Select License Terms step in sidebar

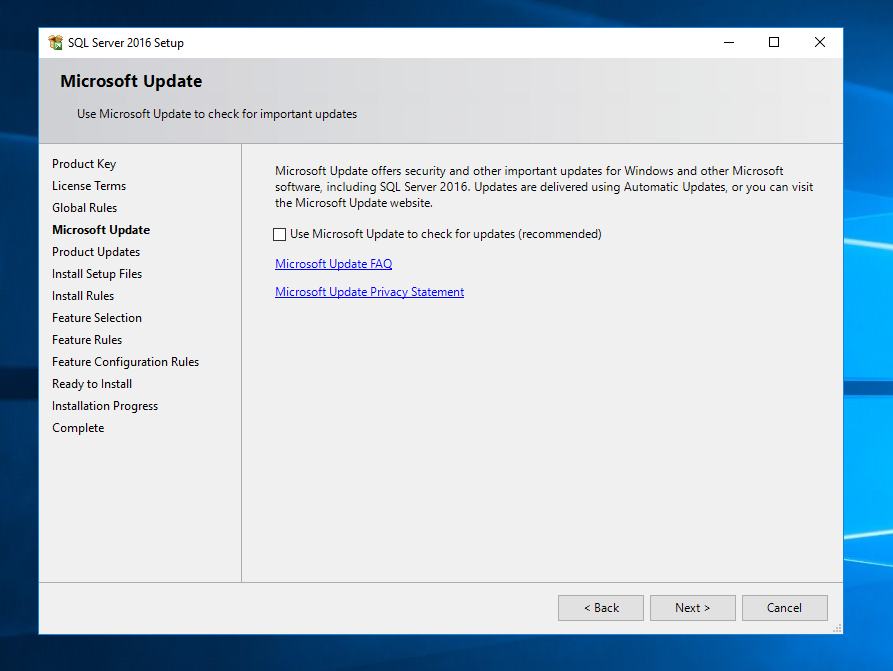click(x=89, y=186)
